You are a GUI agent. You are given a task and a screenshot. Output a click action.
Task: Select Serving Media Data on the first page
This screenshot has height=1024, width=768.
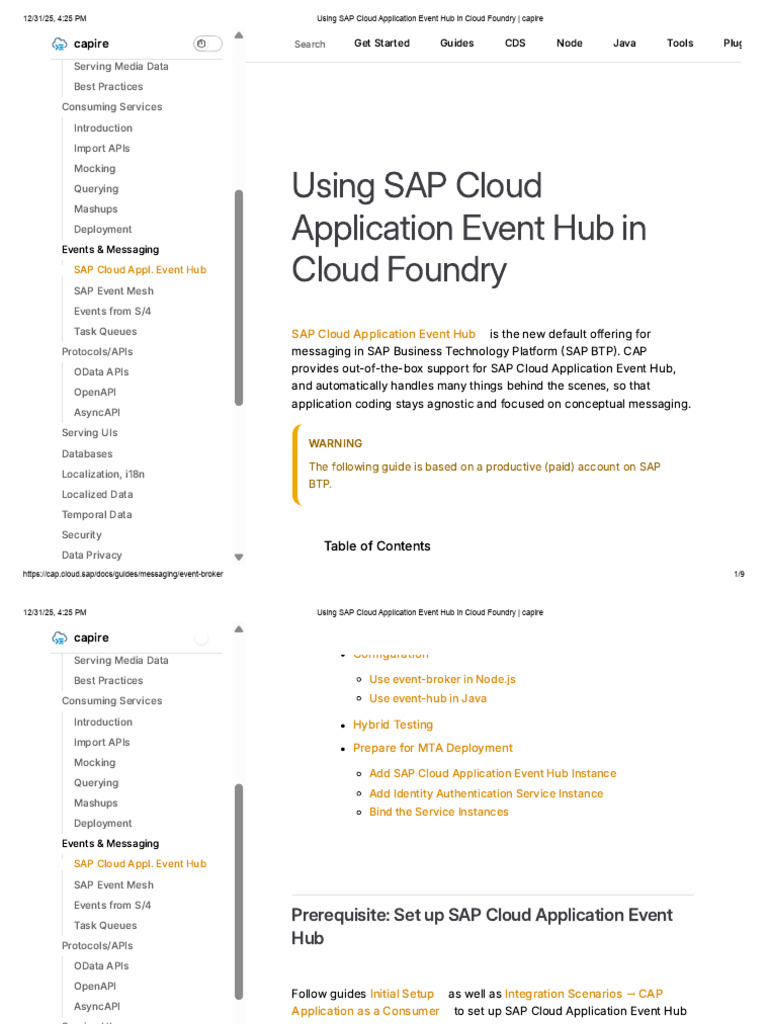[x=121, y=67]
